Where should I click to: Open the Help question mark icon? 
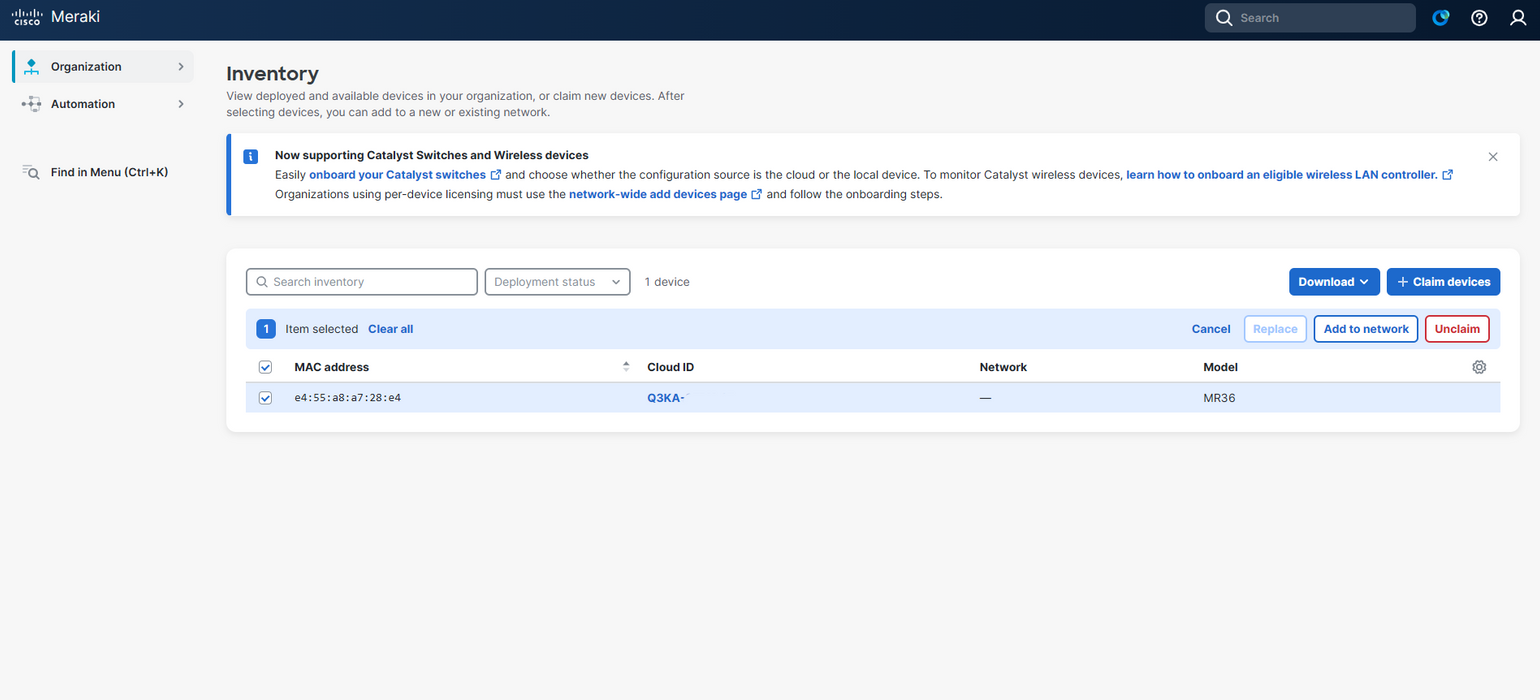[x=1479, y=18]
